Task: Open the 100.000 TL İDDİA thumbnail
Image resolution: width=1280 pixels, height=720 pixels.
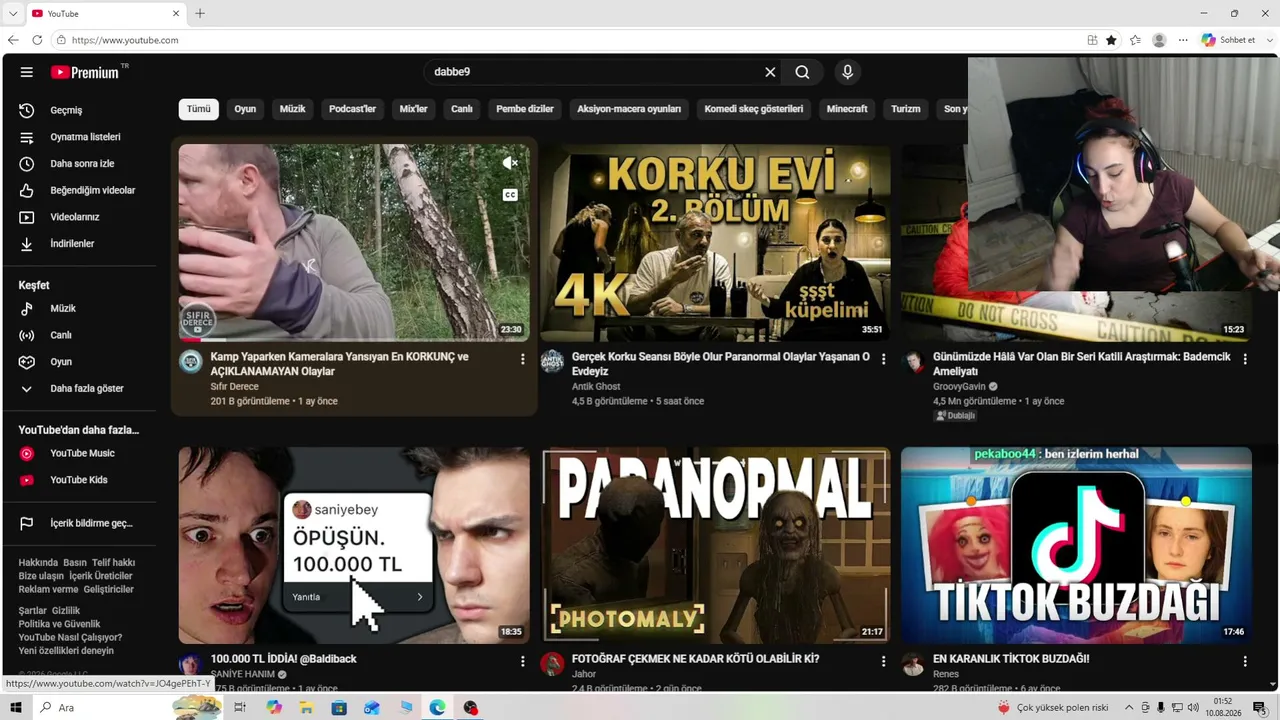Action: (354, 545)
